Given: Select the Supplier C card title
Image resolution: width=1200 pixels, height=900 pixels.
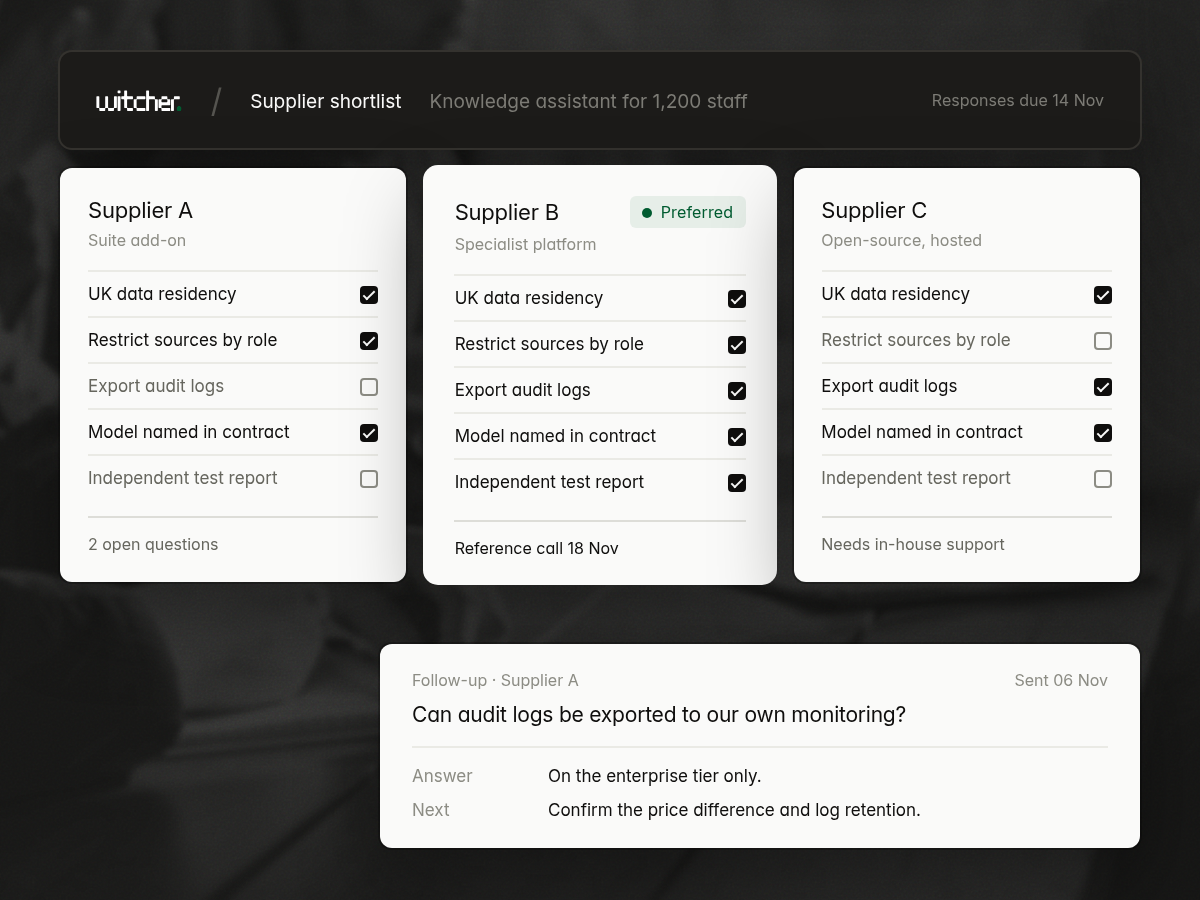Looking at the screenshot, I should (x=874, y=210).
